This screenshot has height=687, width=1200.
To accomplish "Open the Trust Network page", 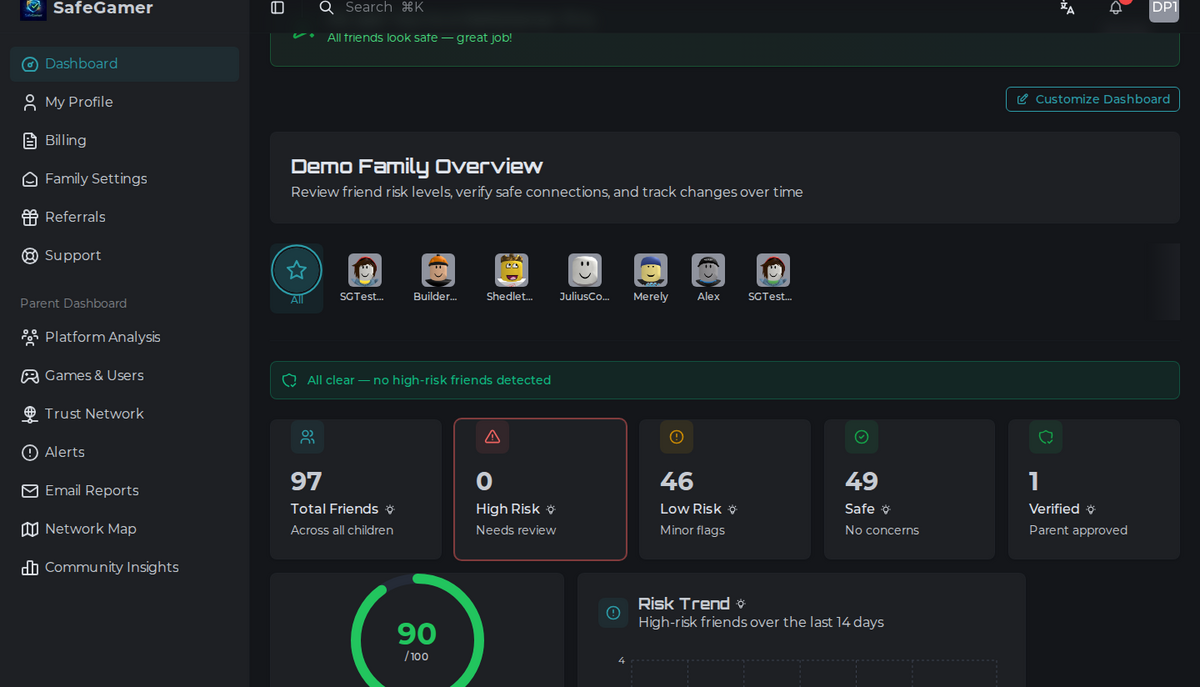I will pyautogui.click(x=124, y=414).
